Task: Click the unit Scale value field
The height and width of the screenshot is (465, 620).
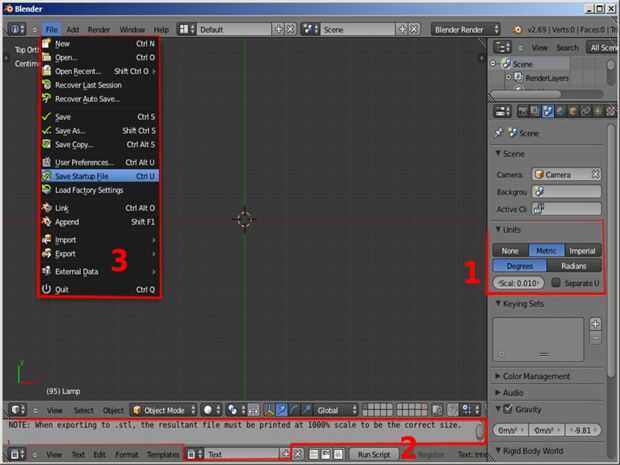Action: pos(518,283)
